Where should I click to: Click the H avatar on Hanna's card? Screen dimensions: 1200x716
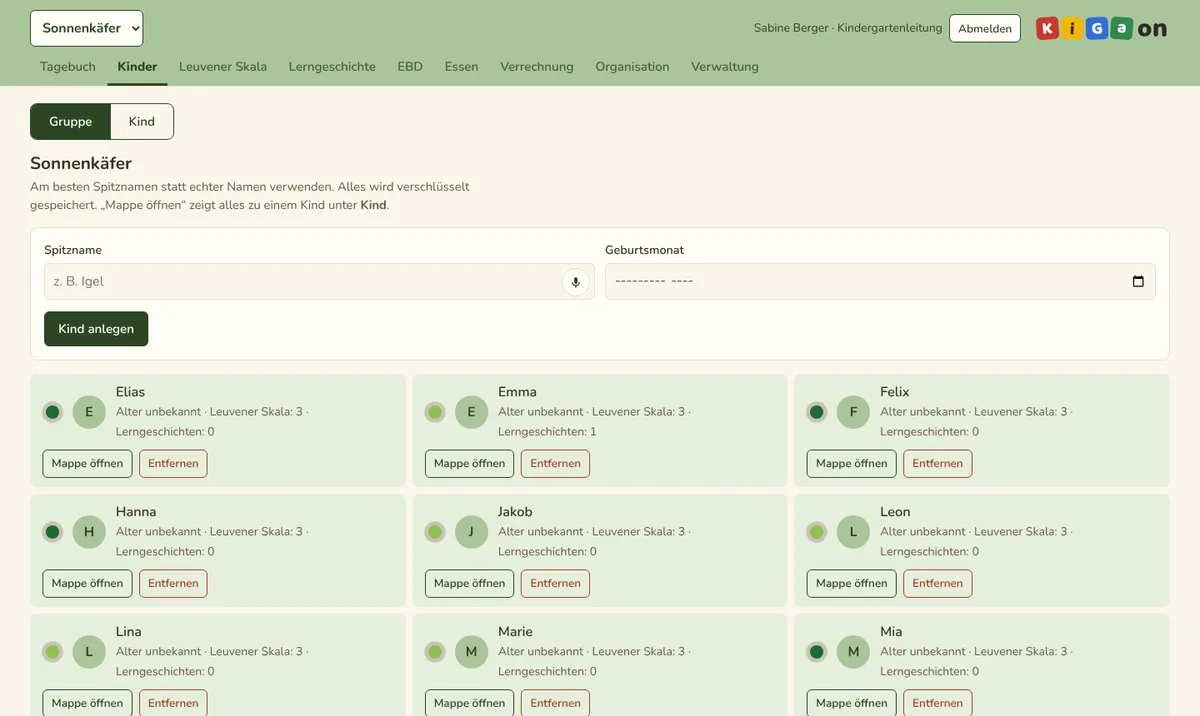[89, 532]
